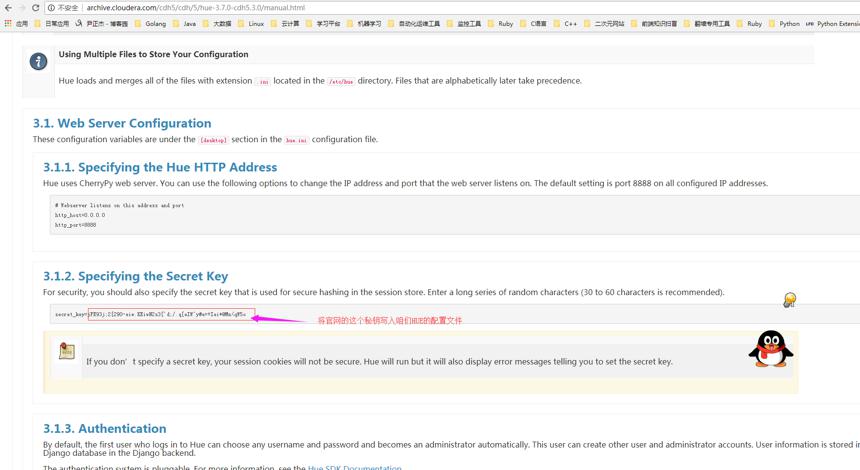Click the penguin QQ icon
Screen dimensions: 860x470
[x=771, y=349]
